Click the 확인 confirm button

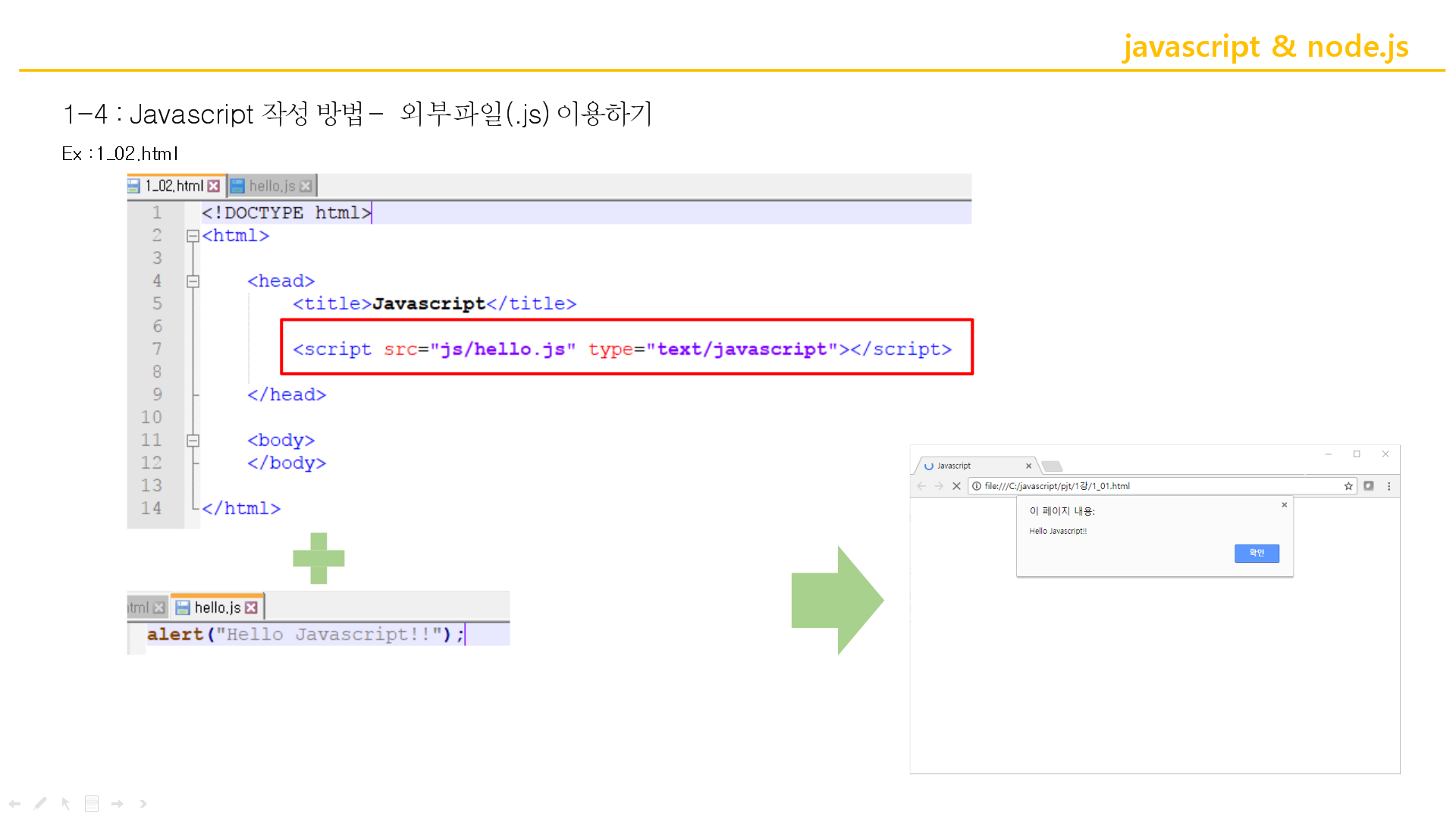(1257, 553)
